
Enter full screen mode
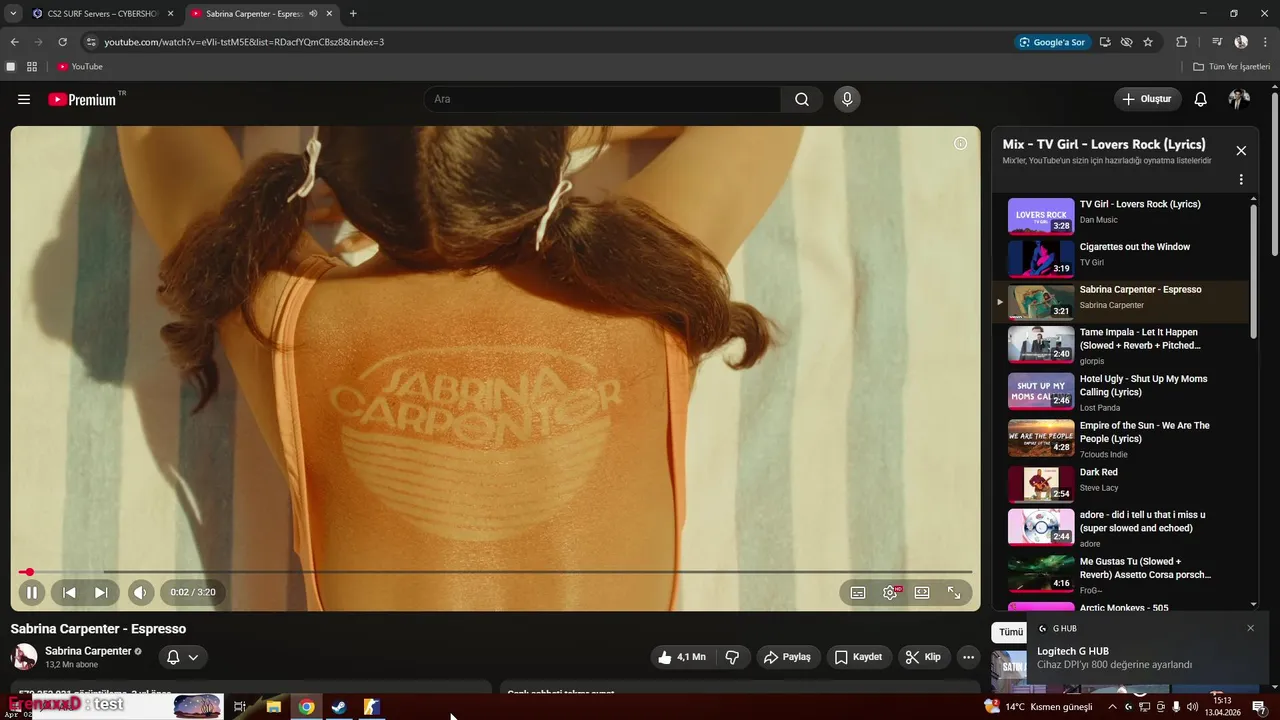(954, 592)
